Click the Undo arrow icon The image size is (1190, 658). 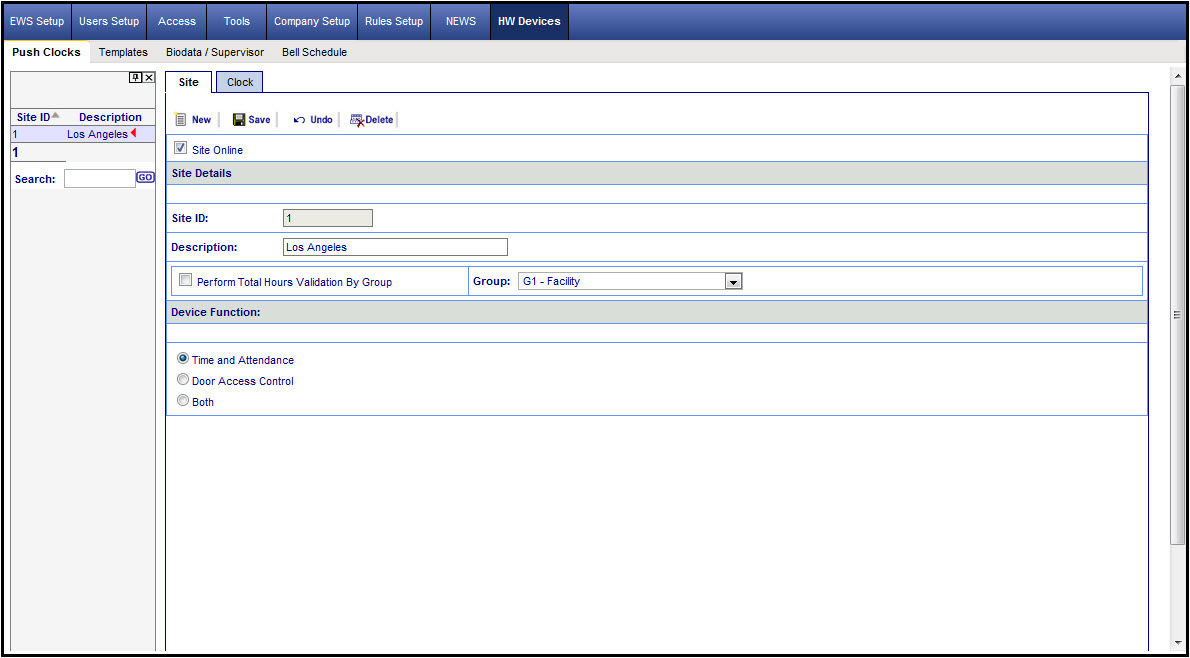300,120
